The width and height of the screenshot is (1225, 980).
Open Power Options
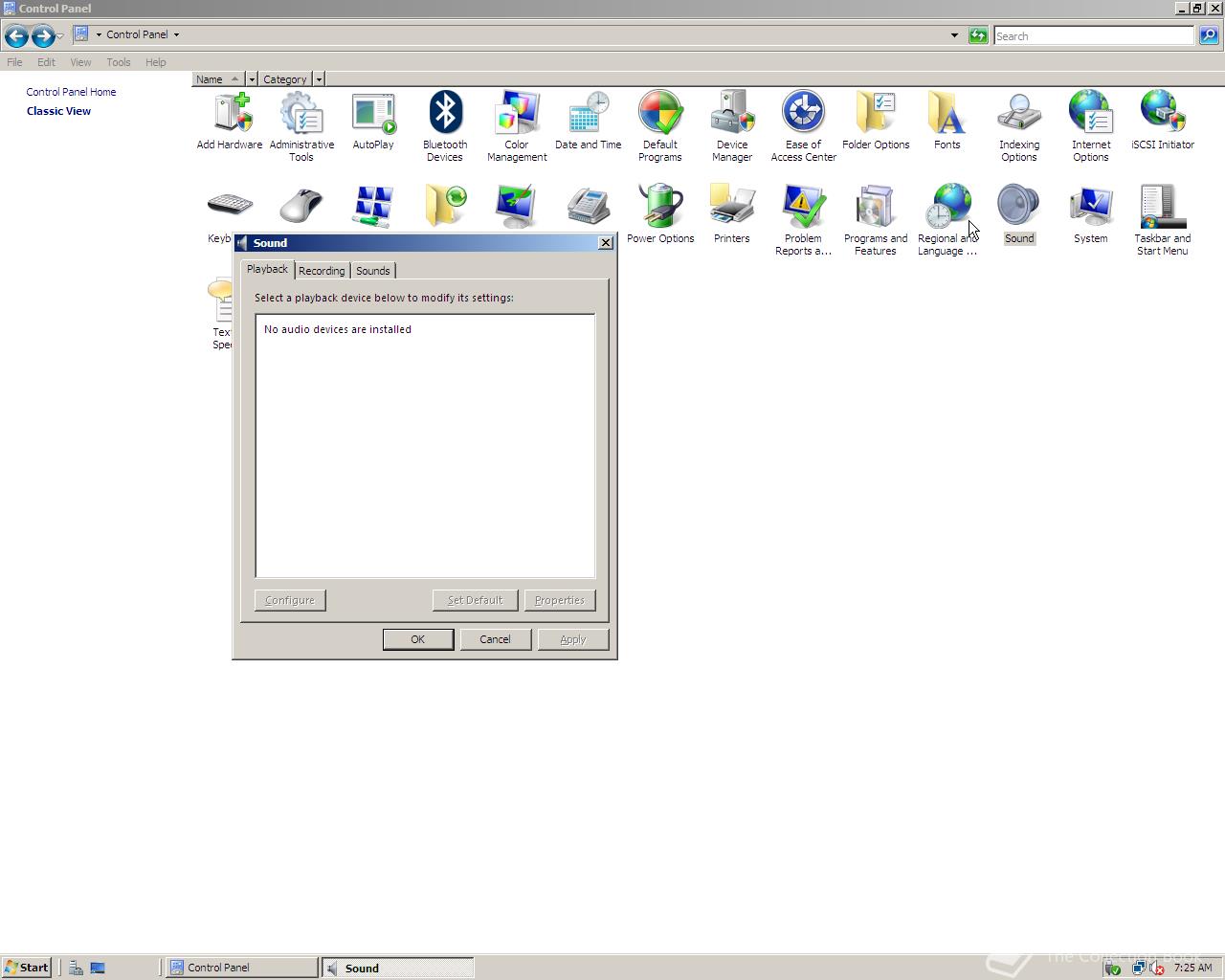[660, 214]
